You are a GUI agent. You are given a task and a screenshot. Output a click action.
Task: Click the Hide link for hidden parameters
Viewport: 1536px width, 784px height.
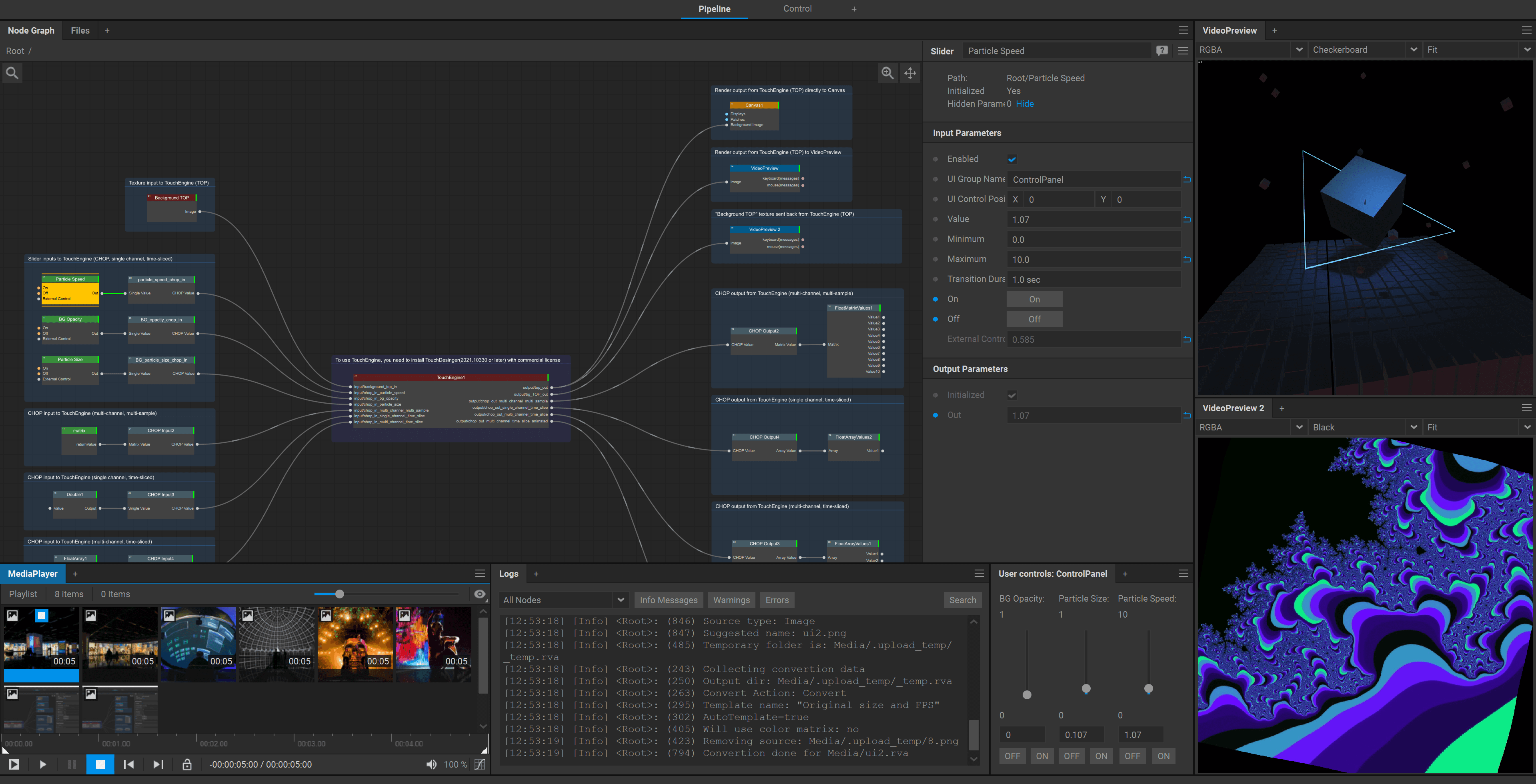1025,104
